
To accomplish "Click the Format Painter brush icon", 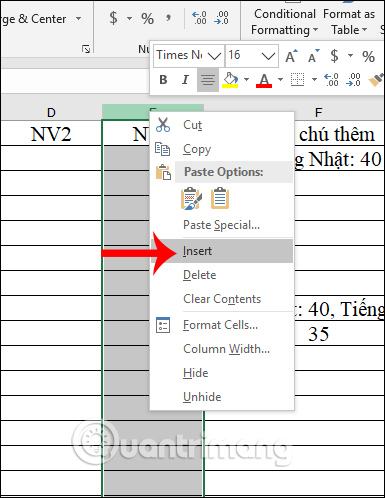I will (376, 80).
